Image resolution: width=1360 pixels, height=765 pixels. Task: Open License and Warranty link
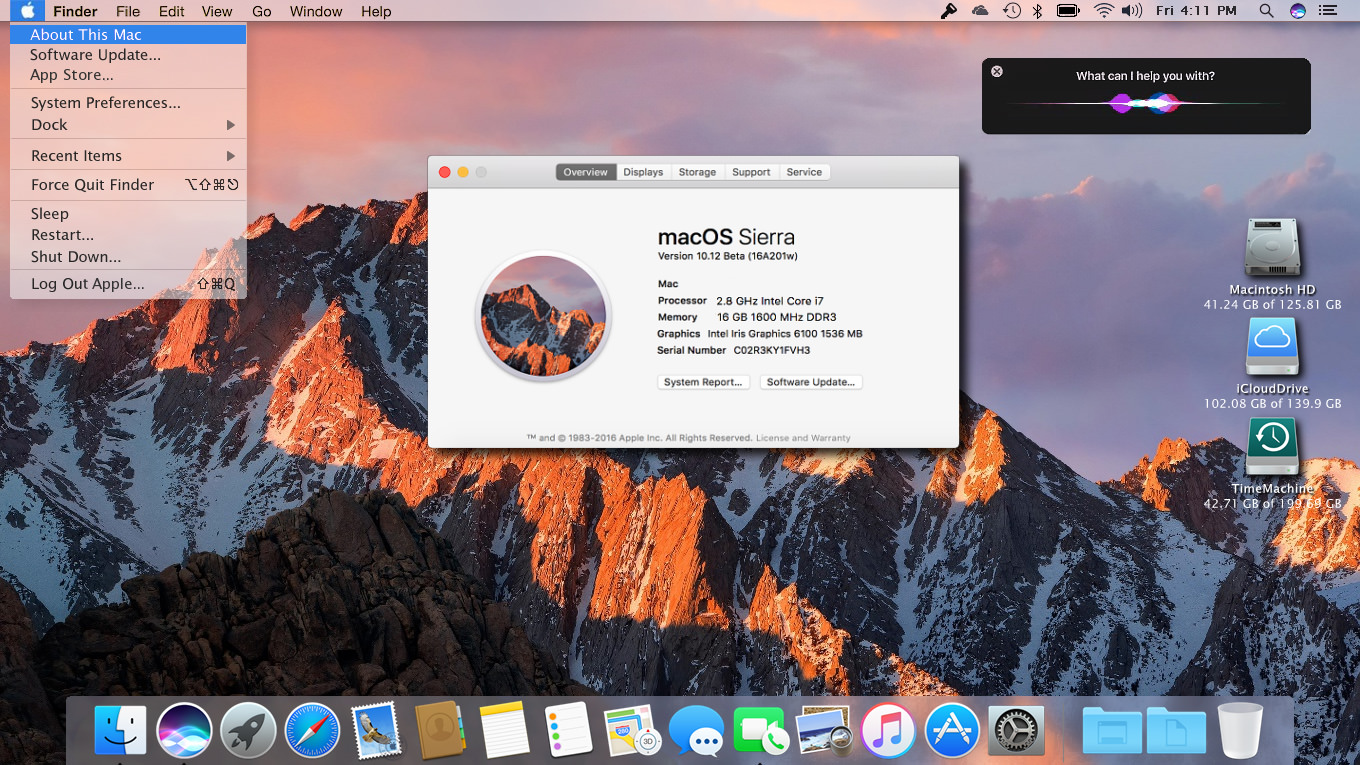click(x=803, y=438)
